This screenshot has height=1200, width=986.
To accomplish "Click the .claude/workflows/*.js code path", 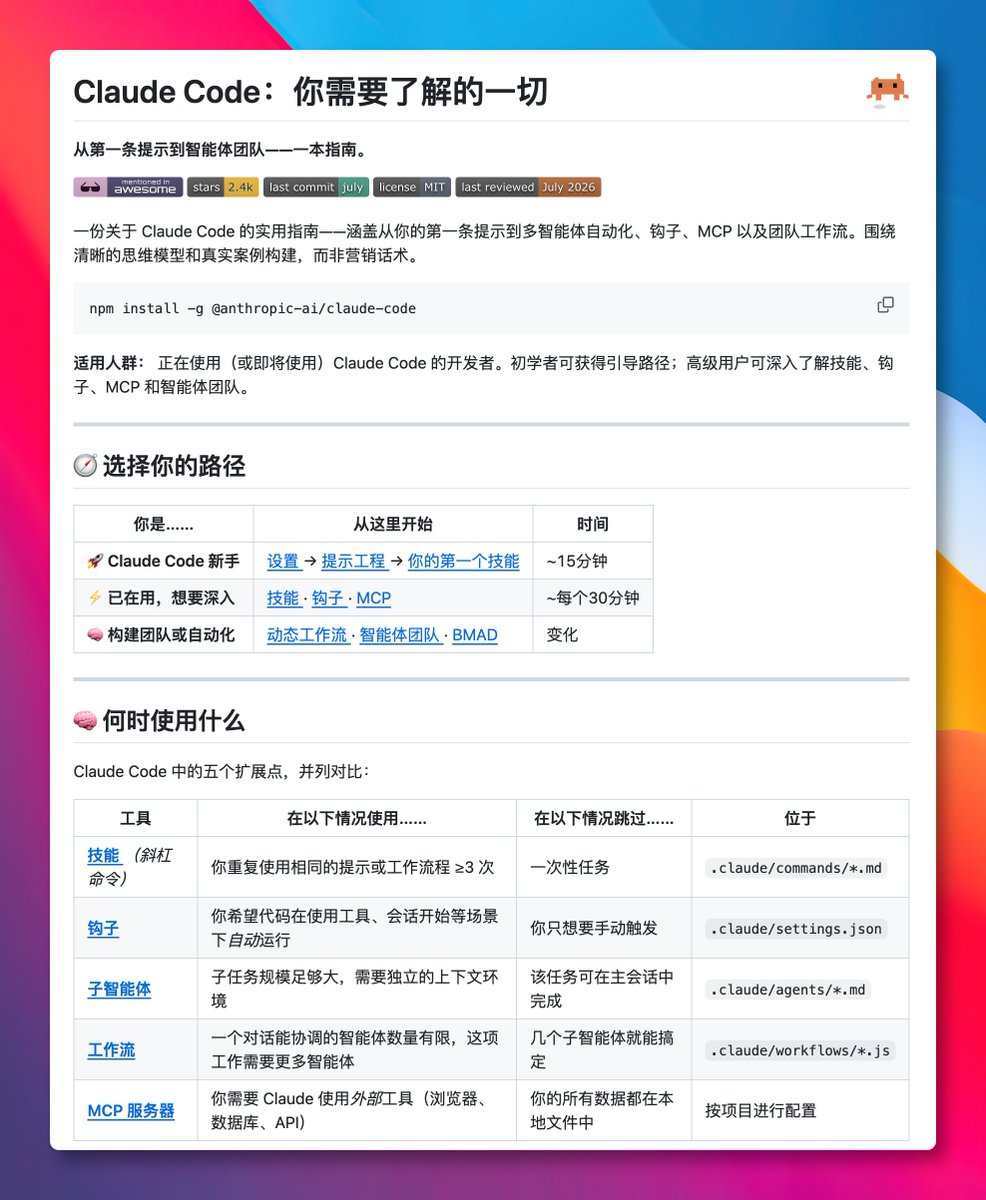I will click(x=800, y=1050).
